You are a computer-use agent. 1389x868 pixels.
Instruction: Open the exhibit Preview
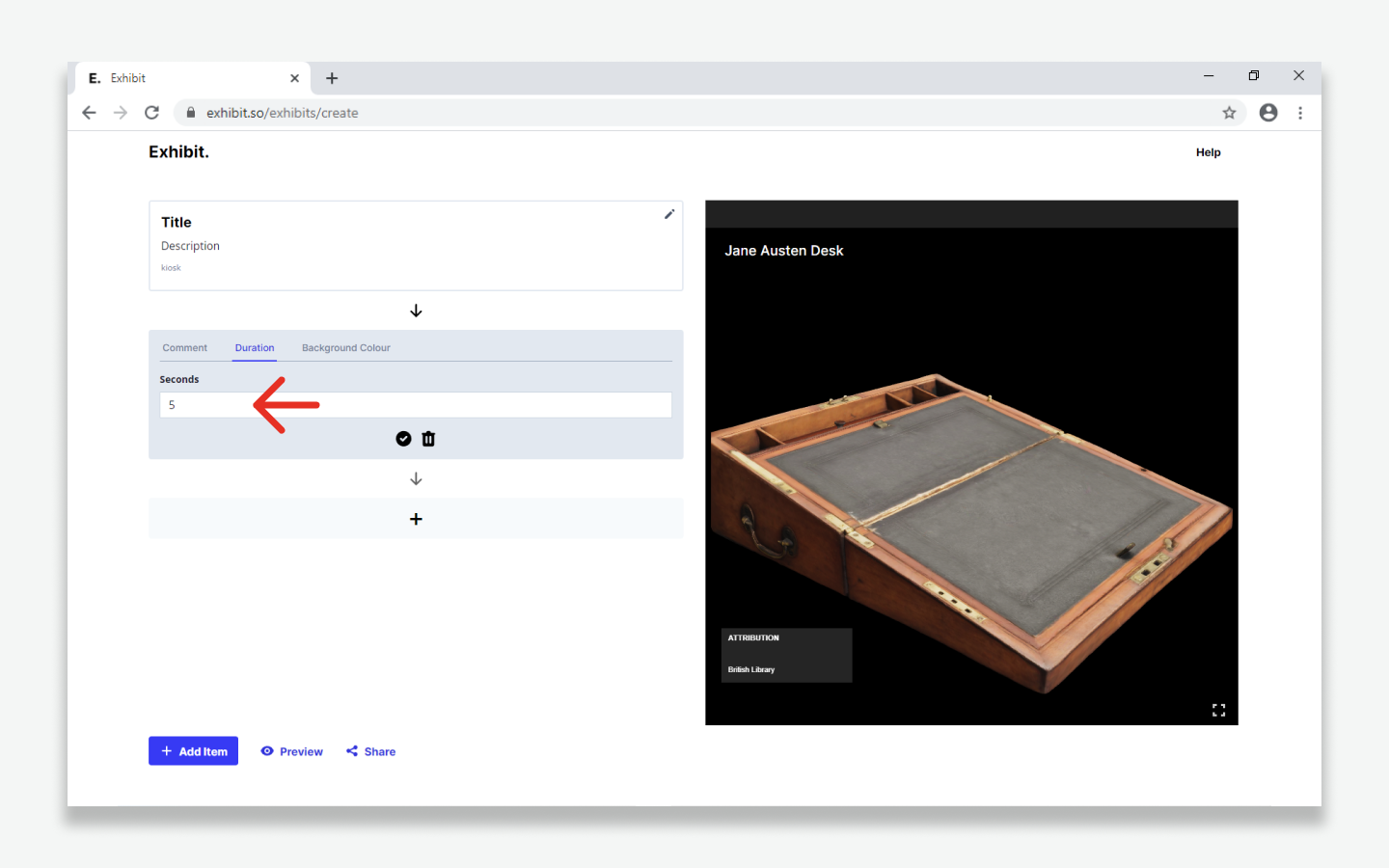point(291,751)
